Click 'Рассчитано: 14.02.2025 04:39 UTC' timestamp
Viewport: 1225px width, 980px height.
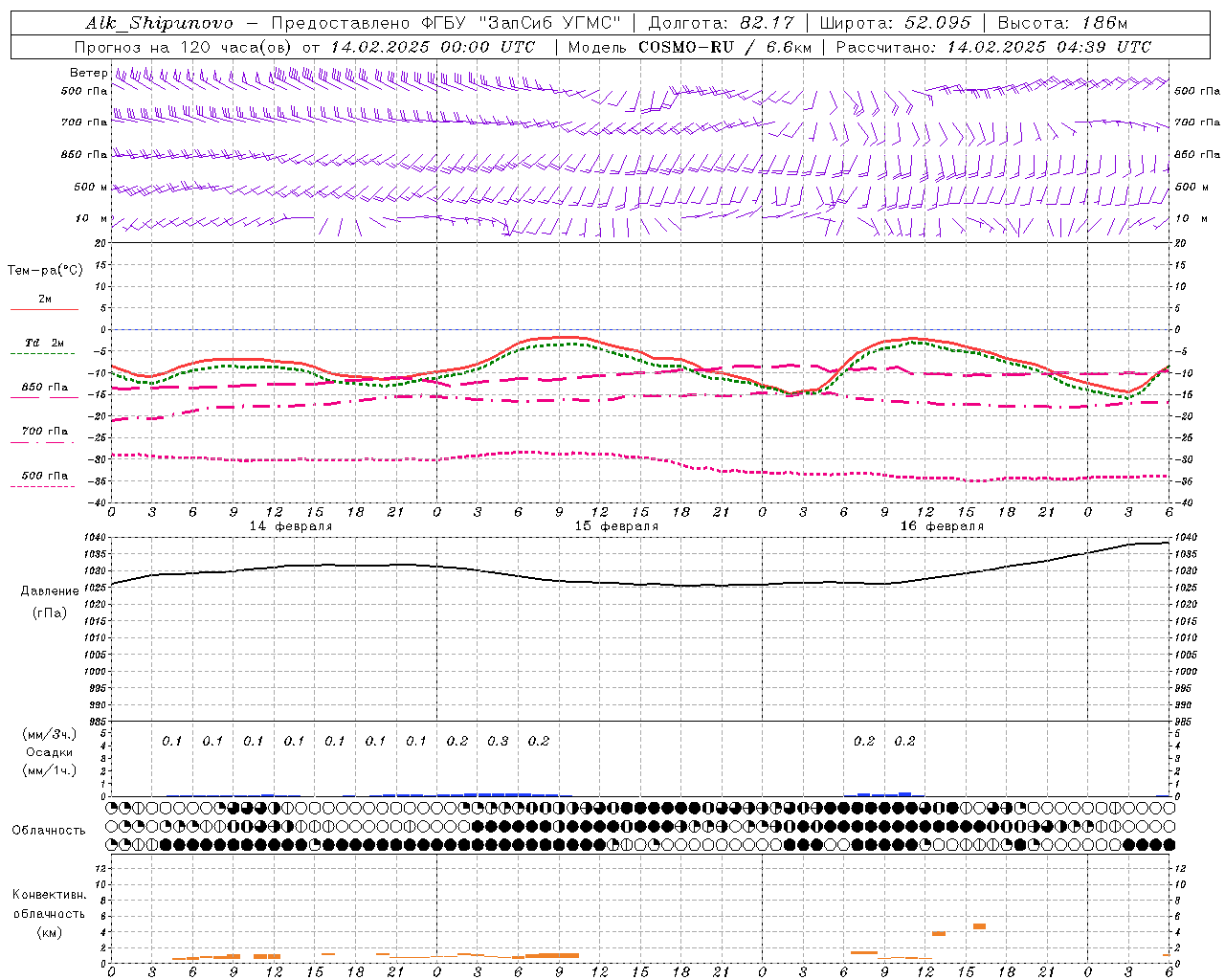click(993, 47)
